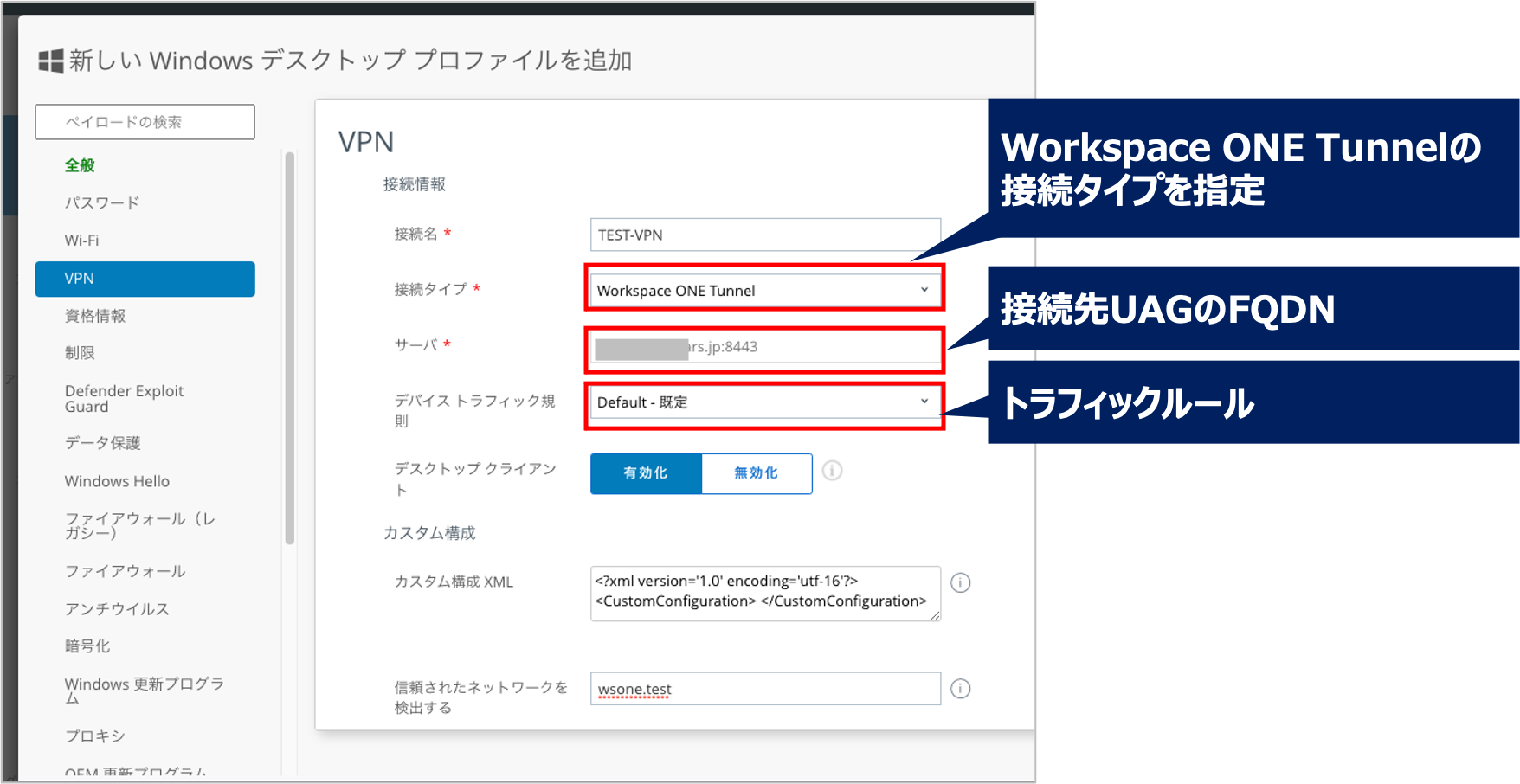Image resolution: width=1520 pixels, height=784 pixels.
Task: Select the VPN payload in sidebar
Action: tap(145, 279)
